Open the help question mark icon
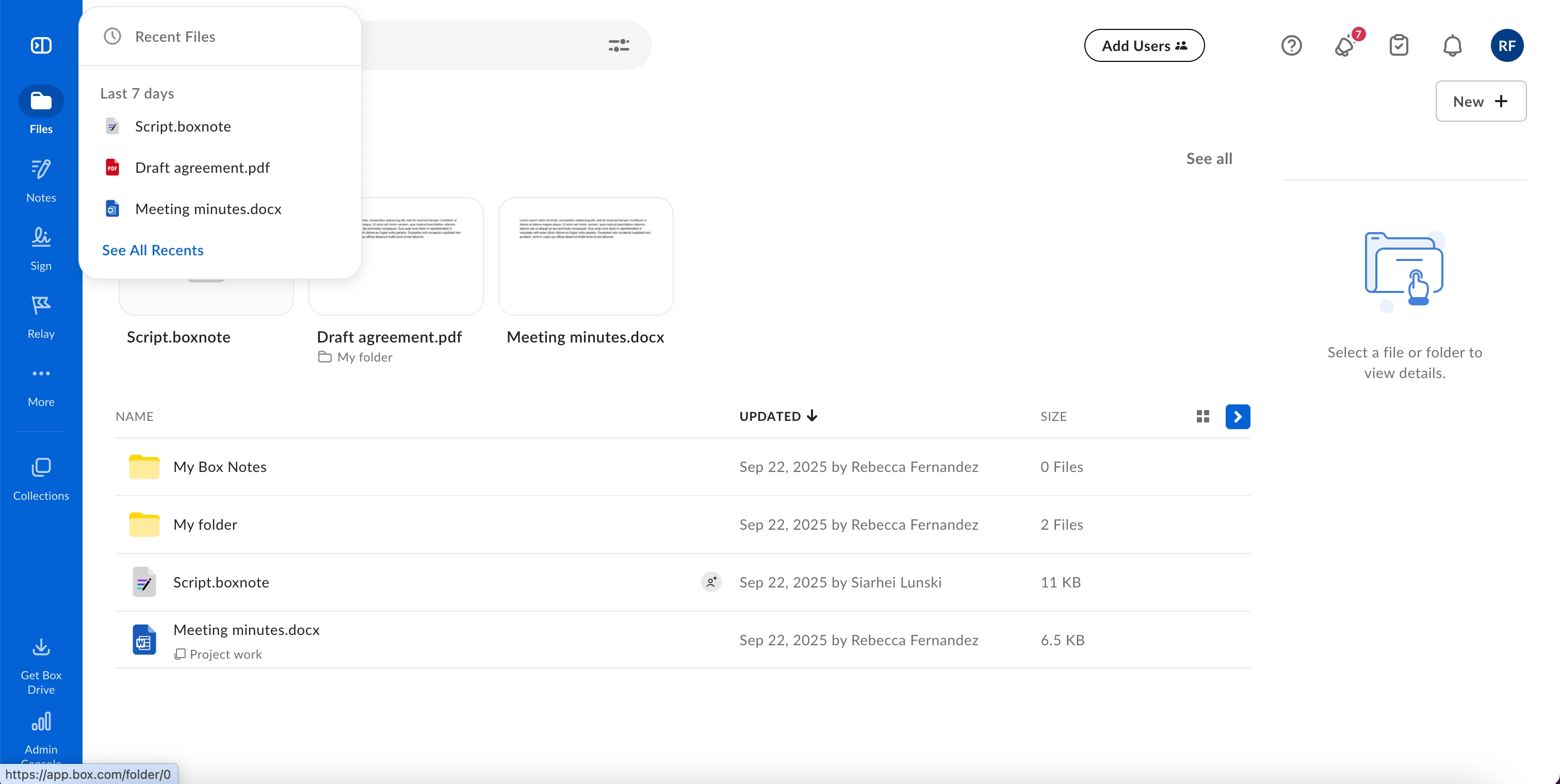The height and width of the screenshot is (784, 1560). click(1291, 45)
